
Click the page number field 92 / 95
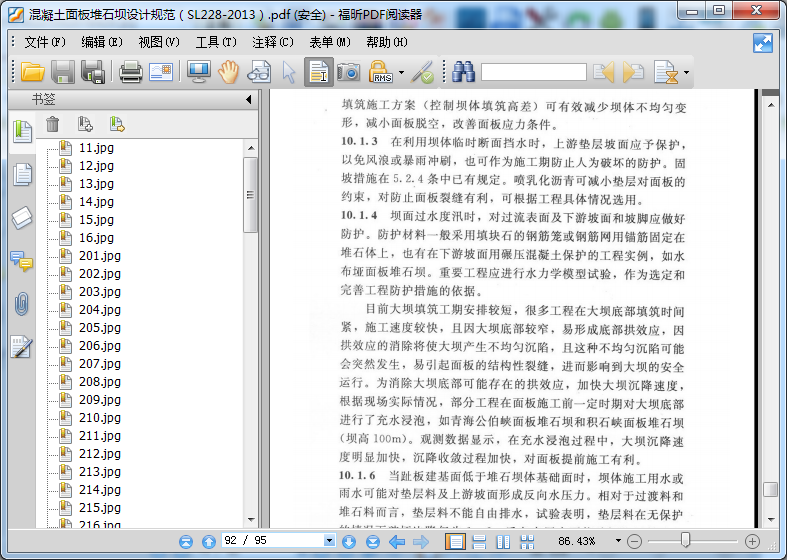(273, 540)
